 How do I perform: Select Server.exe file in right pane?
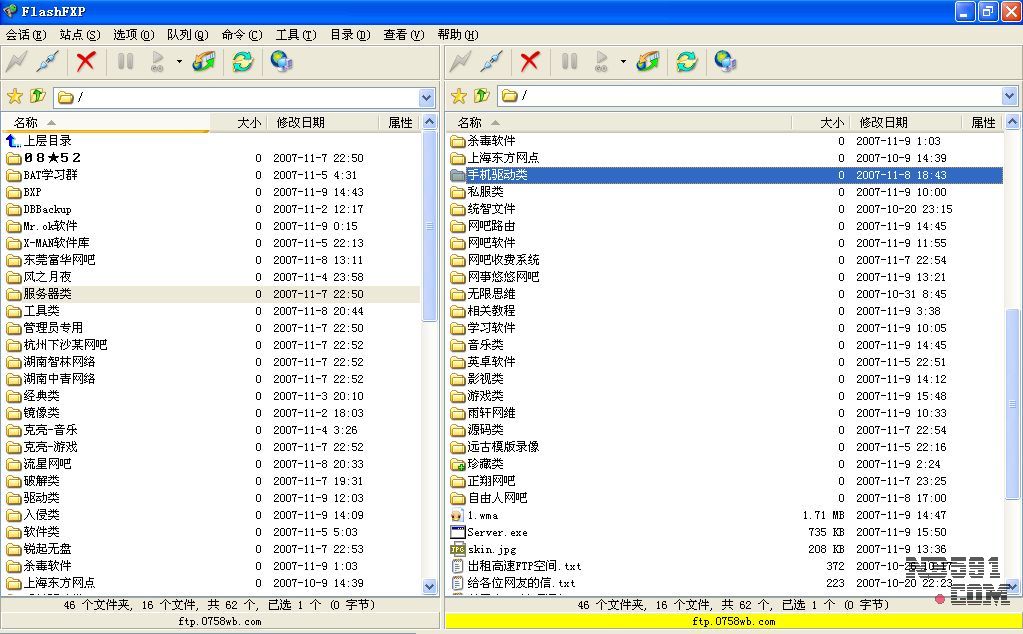click(497, 532)
